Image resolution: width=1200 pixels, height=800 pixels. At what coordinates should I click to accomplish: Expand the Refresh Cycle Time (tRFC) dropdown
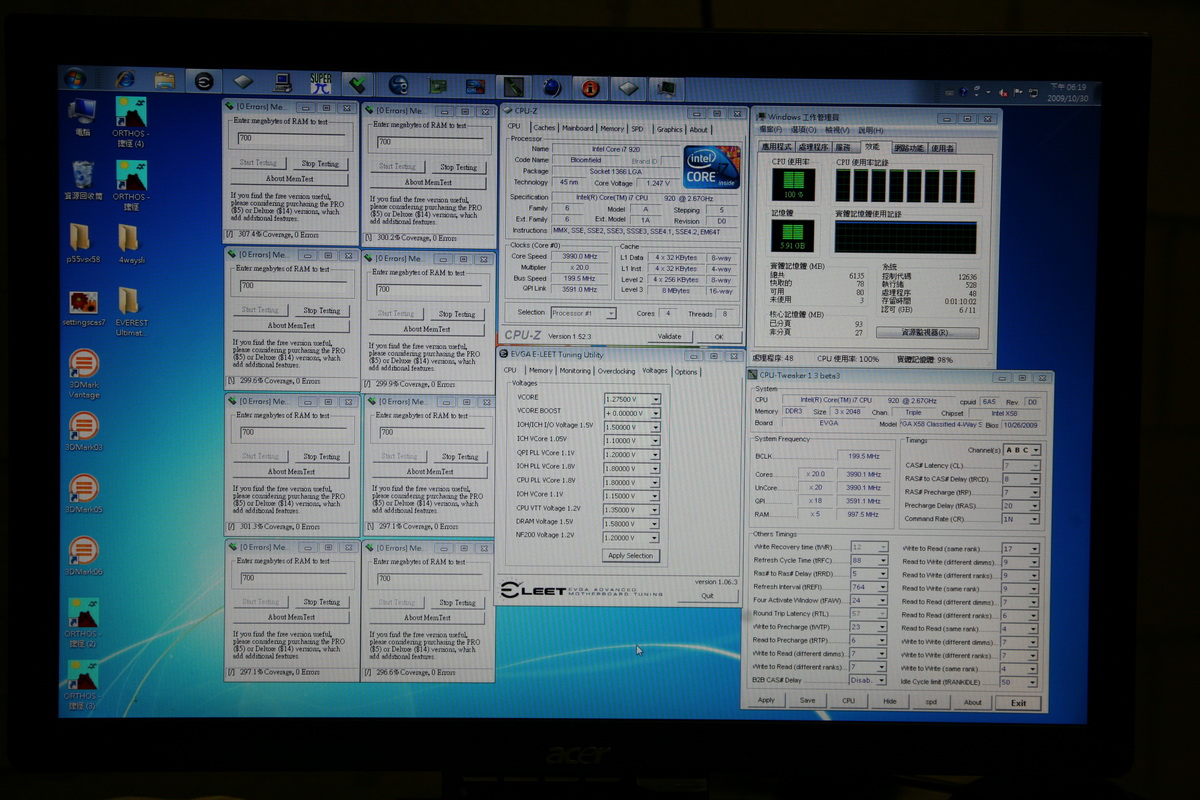coord(883,560)
